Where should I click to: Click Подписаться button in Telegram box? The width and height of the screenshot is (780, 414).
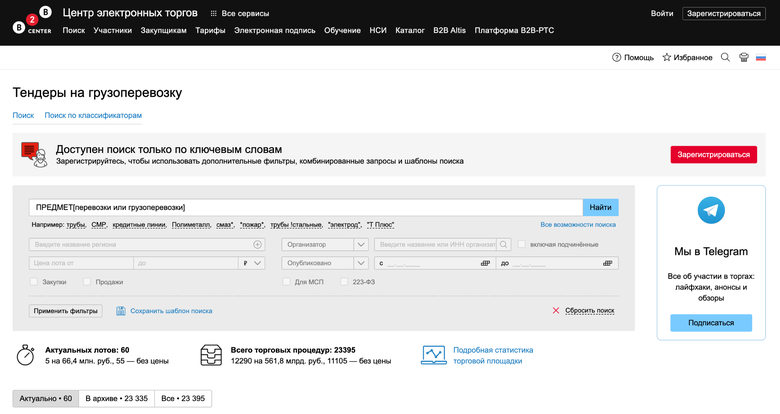click(710, 323)
